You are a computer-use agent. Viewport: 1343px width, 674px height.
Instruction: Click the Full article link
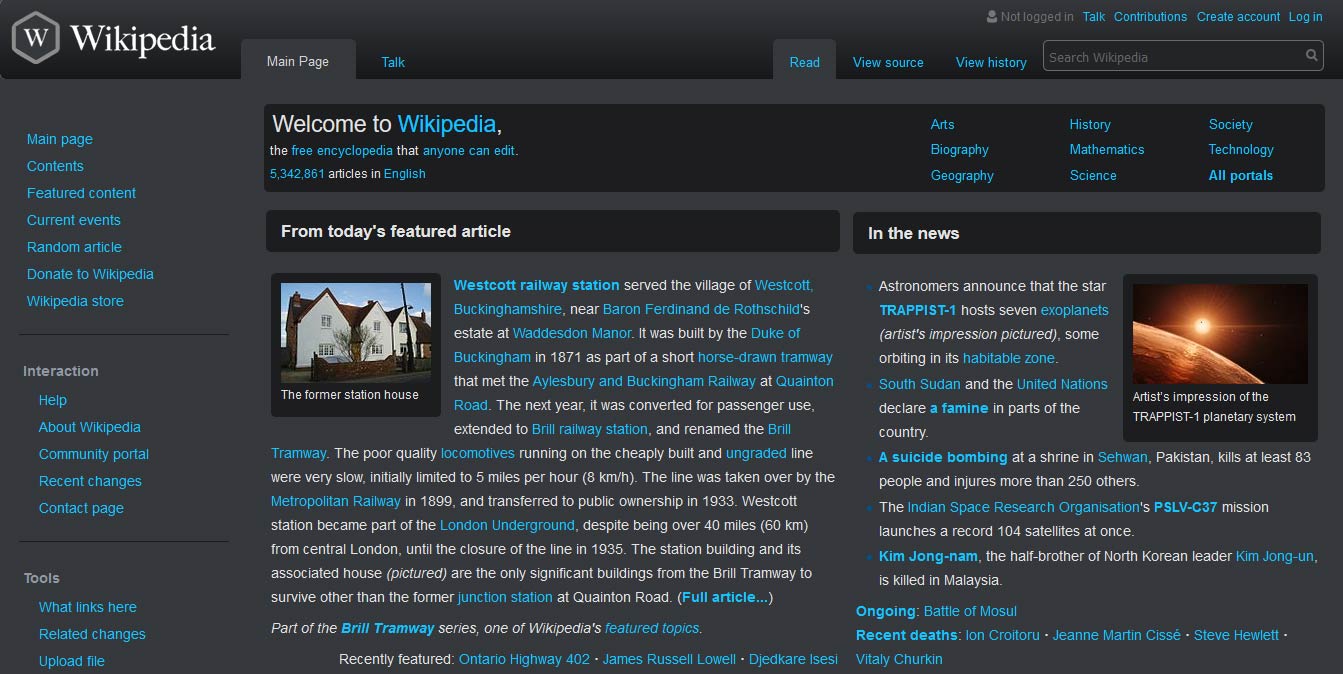(x=723, y=597)
